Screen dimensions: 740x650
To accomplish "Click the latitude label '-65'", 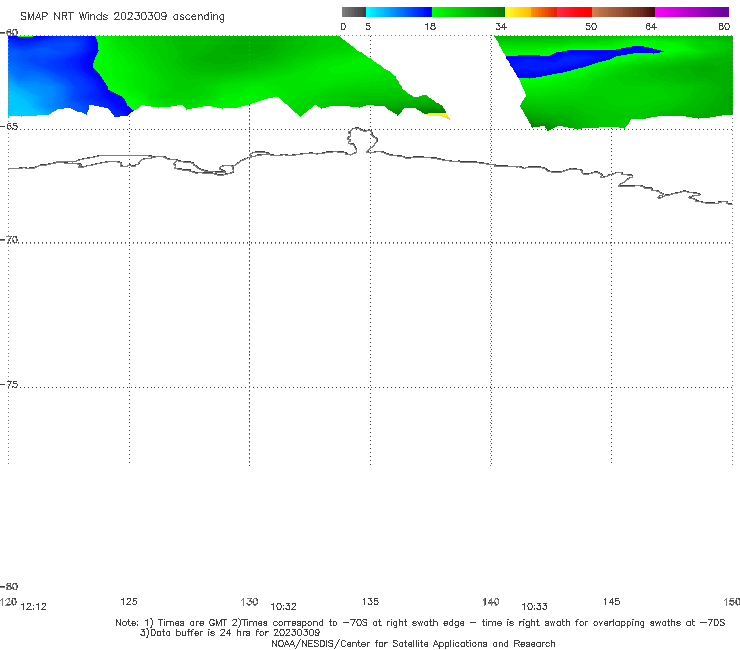I will coord(9,126).
